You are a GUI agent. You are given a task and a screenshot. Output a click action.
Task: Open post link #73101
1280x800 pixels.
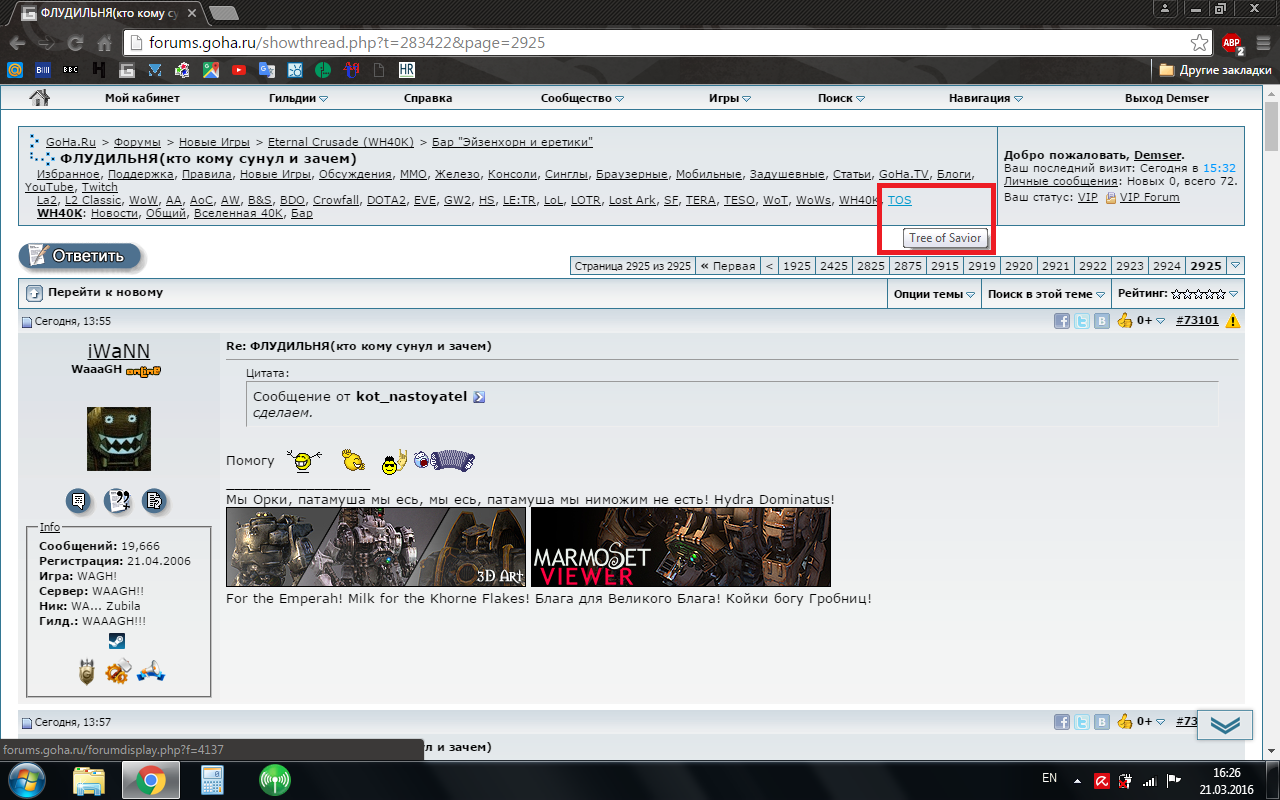(1197, 321)
